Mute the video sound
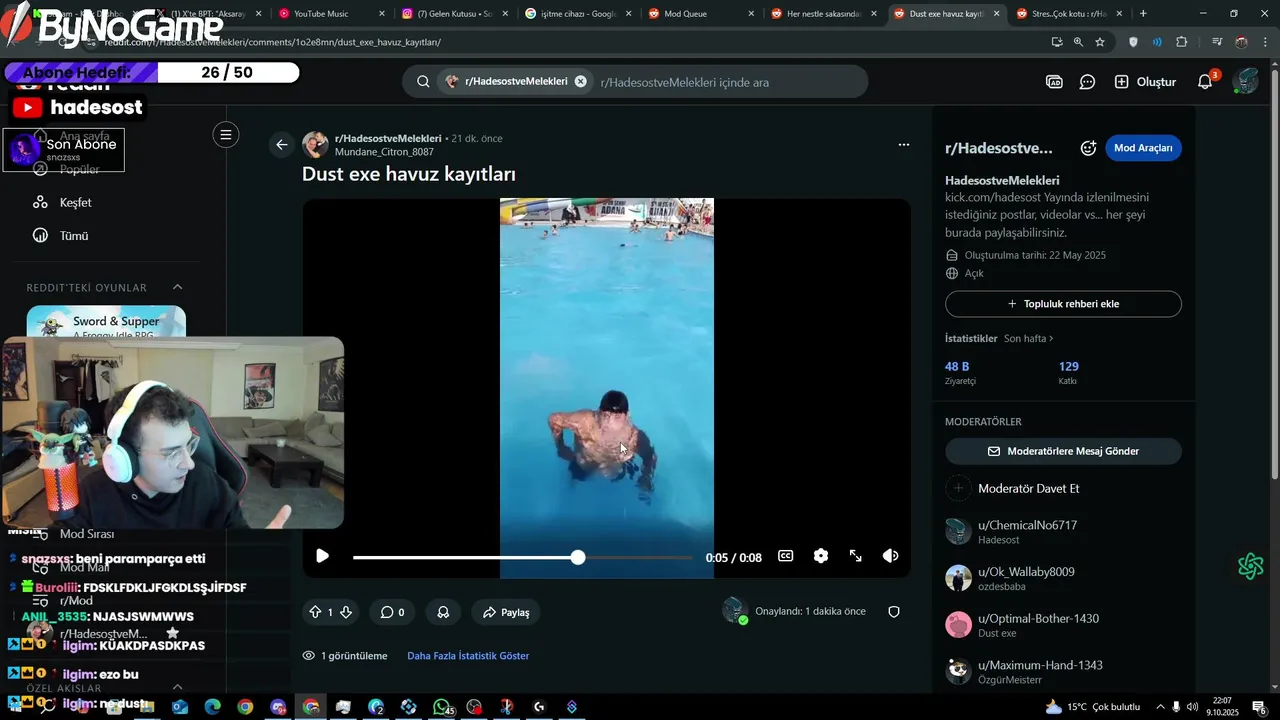The height and width of the screenshot is (720, 1280). coord(890,556)
